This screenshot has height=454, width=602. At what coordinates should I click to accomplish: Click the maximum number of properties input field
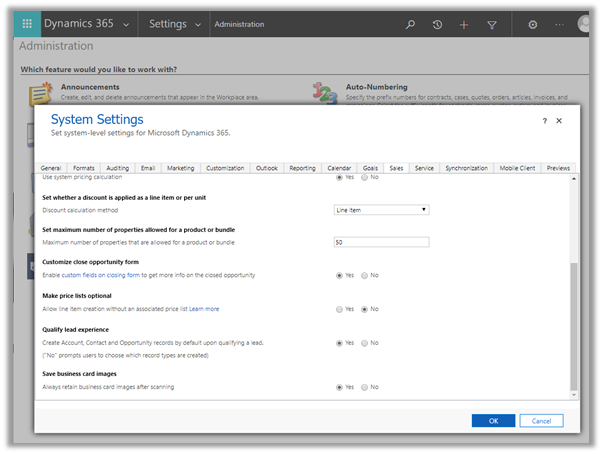point(381,242)
